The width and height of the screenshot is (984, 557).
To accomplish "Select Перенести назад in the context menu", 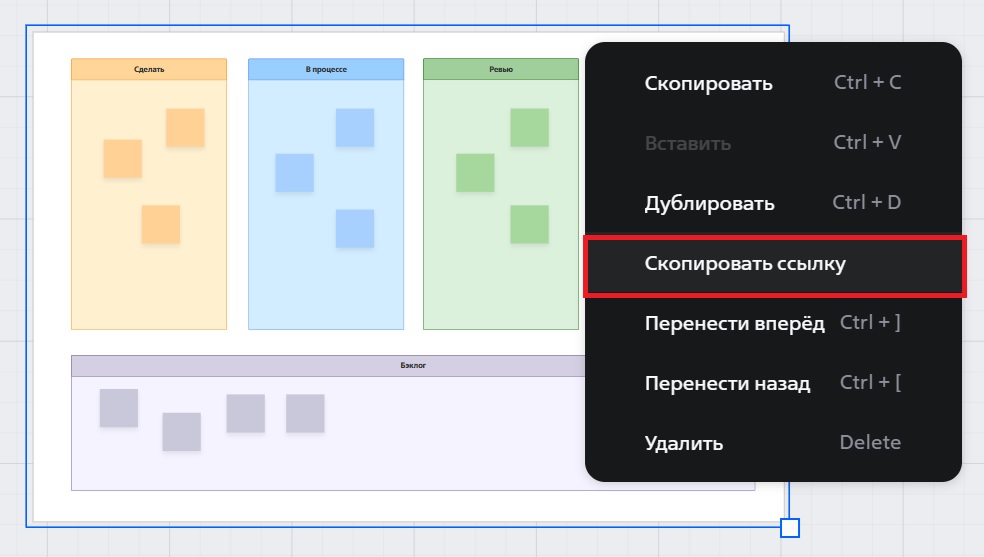I will coord(727,383).
